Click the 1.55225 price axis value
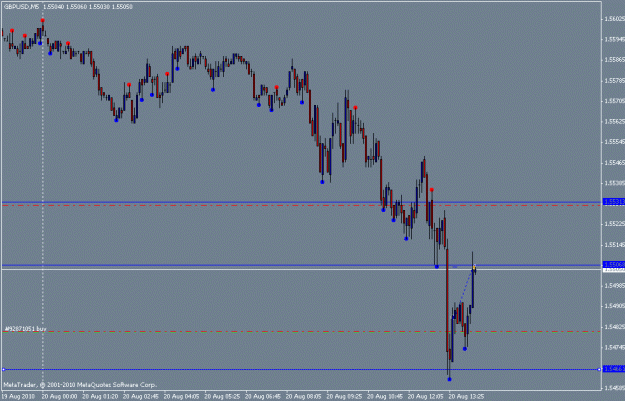This screenshot has width=625, height=401. [615, 224]
